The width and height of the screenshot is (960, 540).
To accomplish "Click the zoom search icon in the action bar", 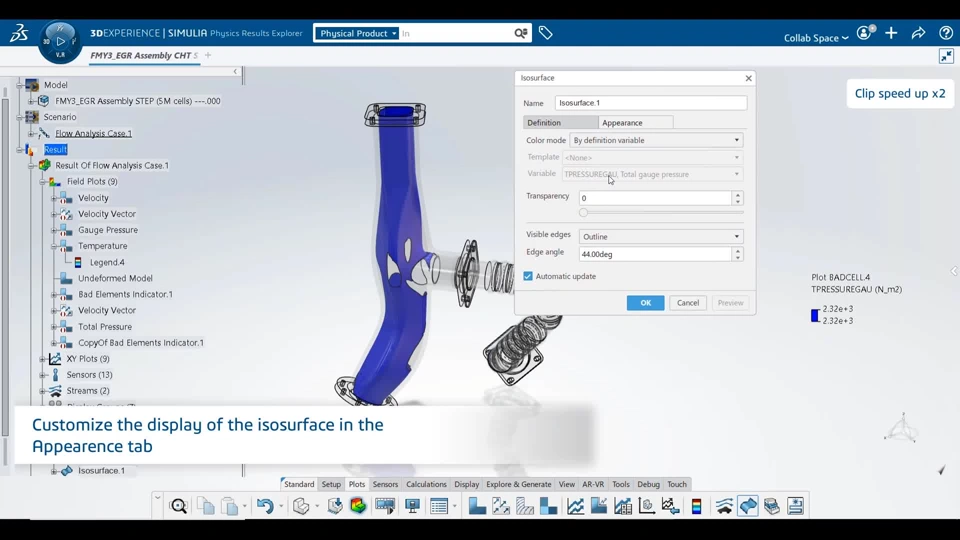I will [x=178, y=506].
